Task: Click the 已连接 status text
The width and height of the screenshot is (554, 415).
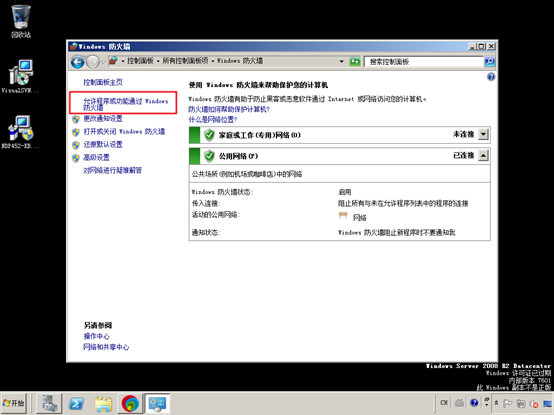Action: tap(463, 155)
